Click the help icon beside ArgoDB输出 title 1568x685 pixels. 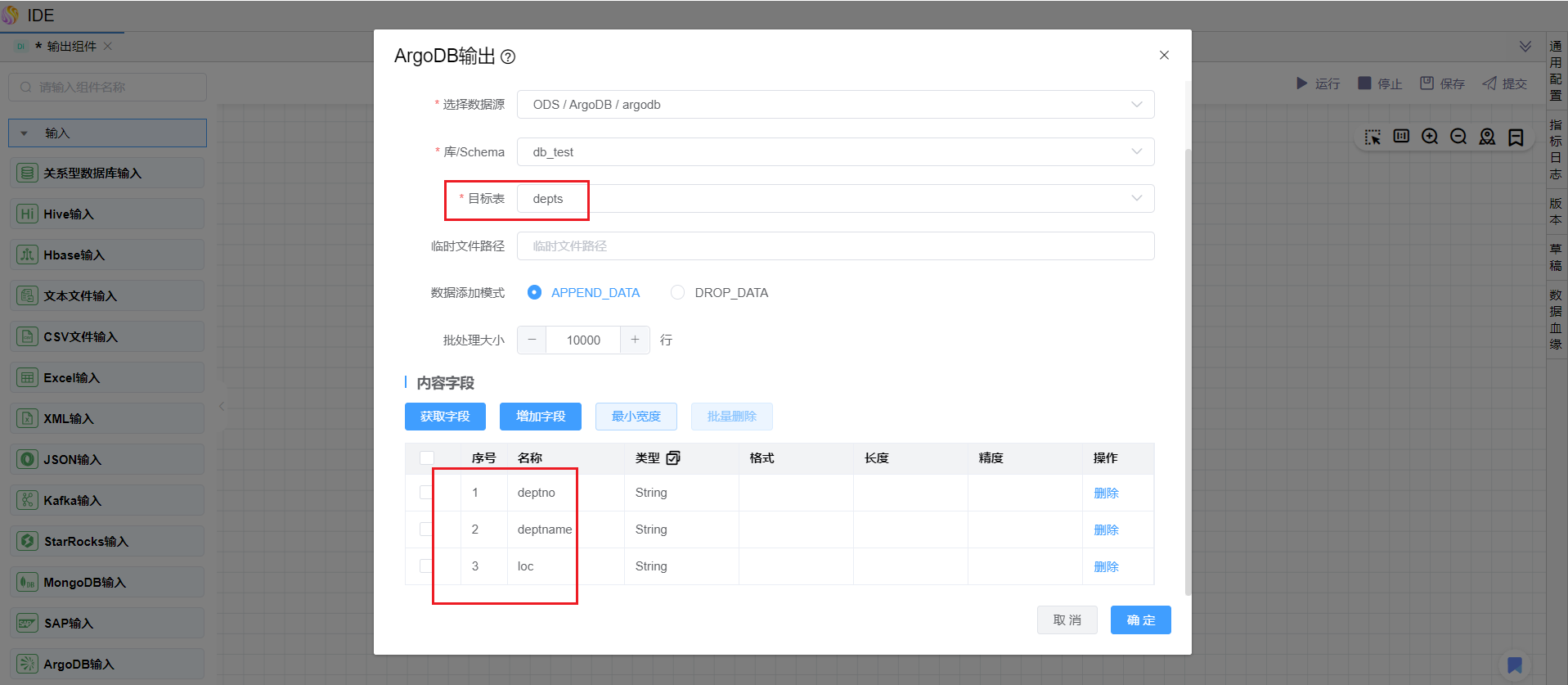point(508,56)
